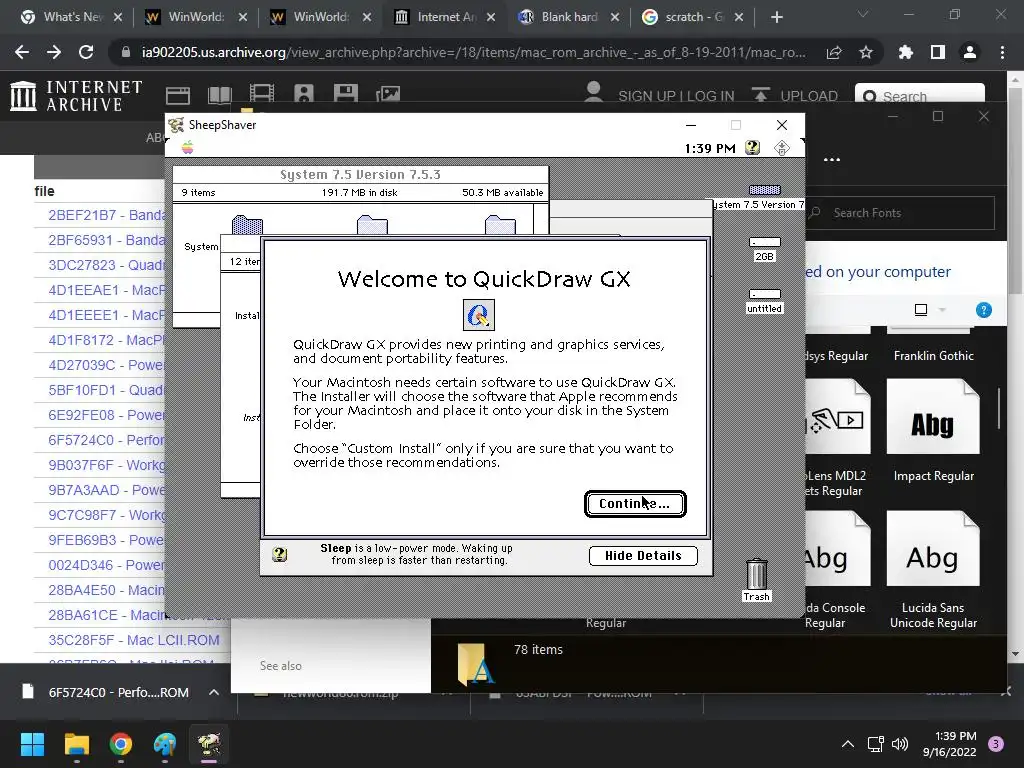
Task: Focus the Internet Archive Search field
Action: [x=920, y=95]
